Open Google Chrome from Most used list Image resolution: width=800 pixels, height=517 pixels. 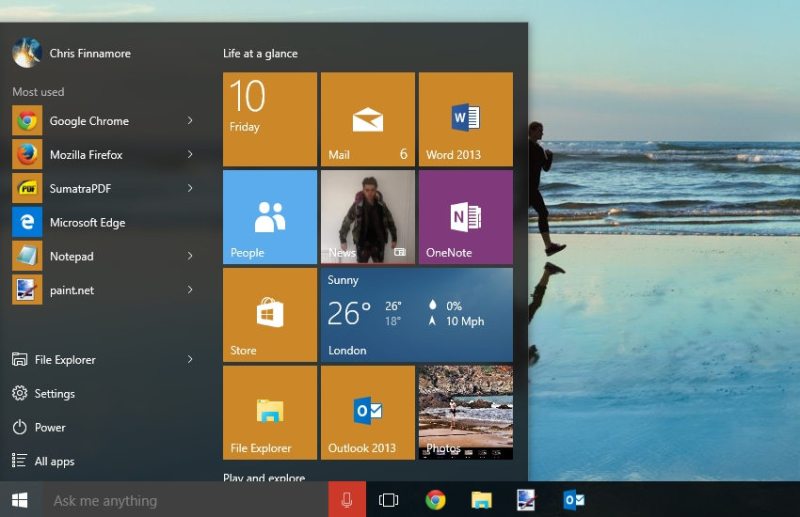tap(105, 121)
